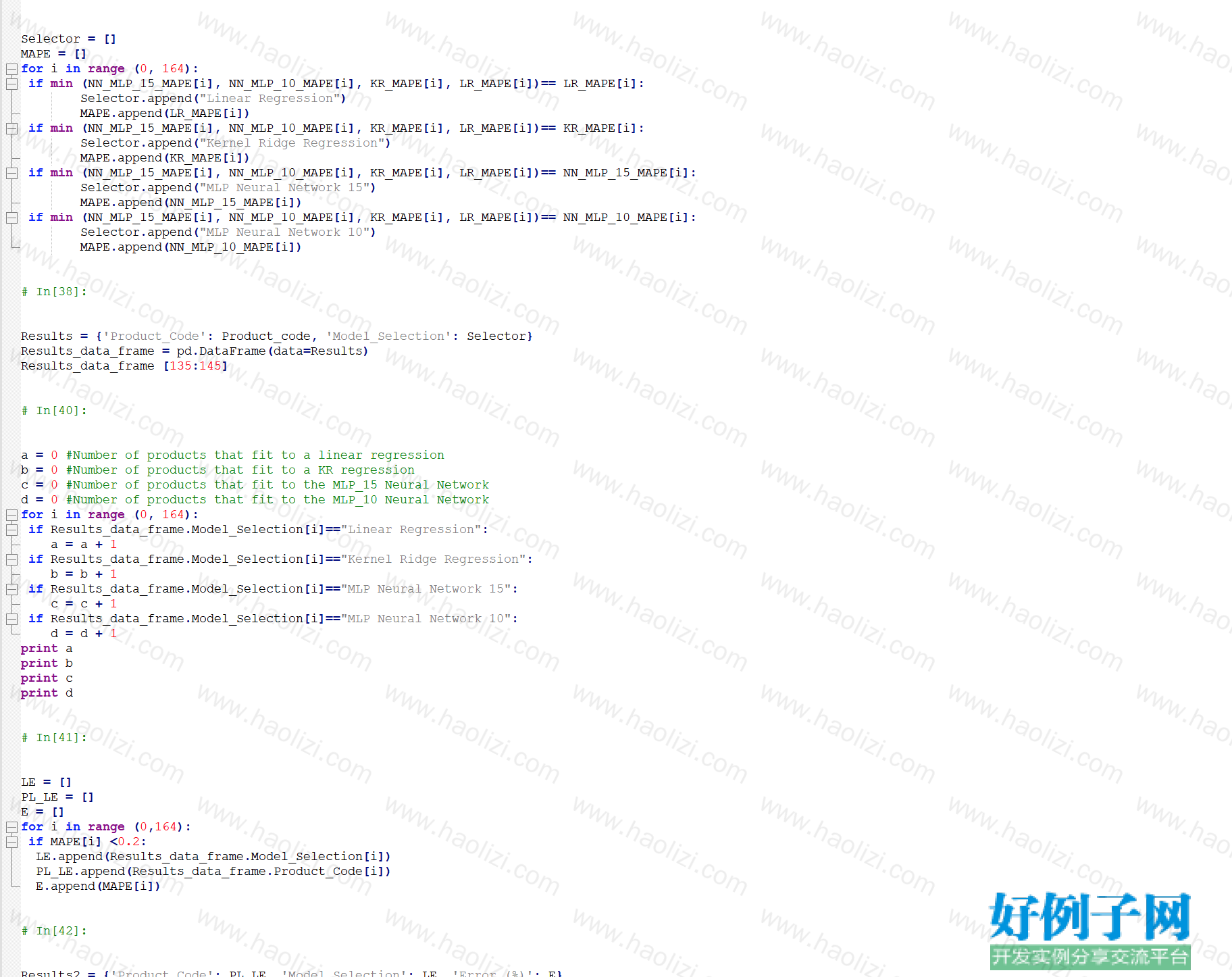The image size is (1232, 977).
Task: Fold the if block checking "Kernel Ridge Regression"
Action: [11, 559]
